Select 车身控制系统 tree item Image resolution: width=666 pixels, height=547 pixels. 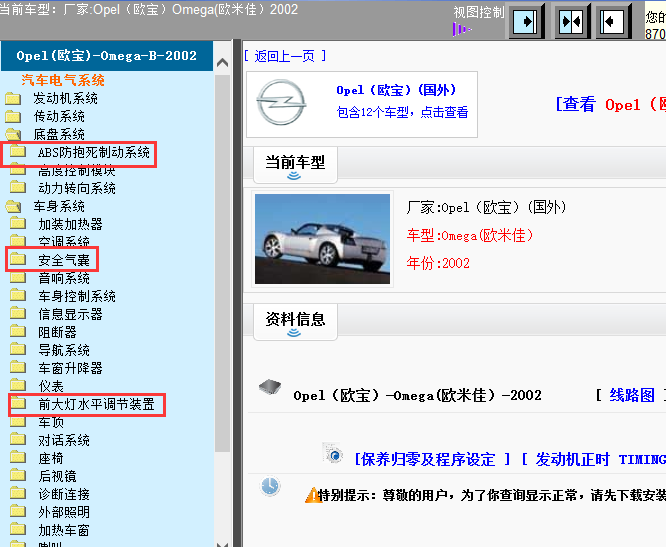(77, 296)
